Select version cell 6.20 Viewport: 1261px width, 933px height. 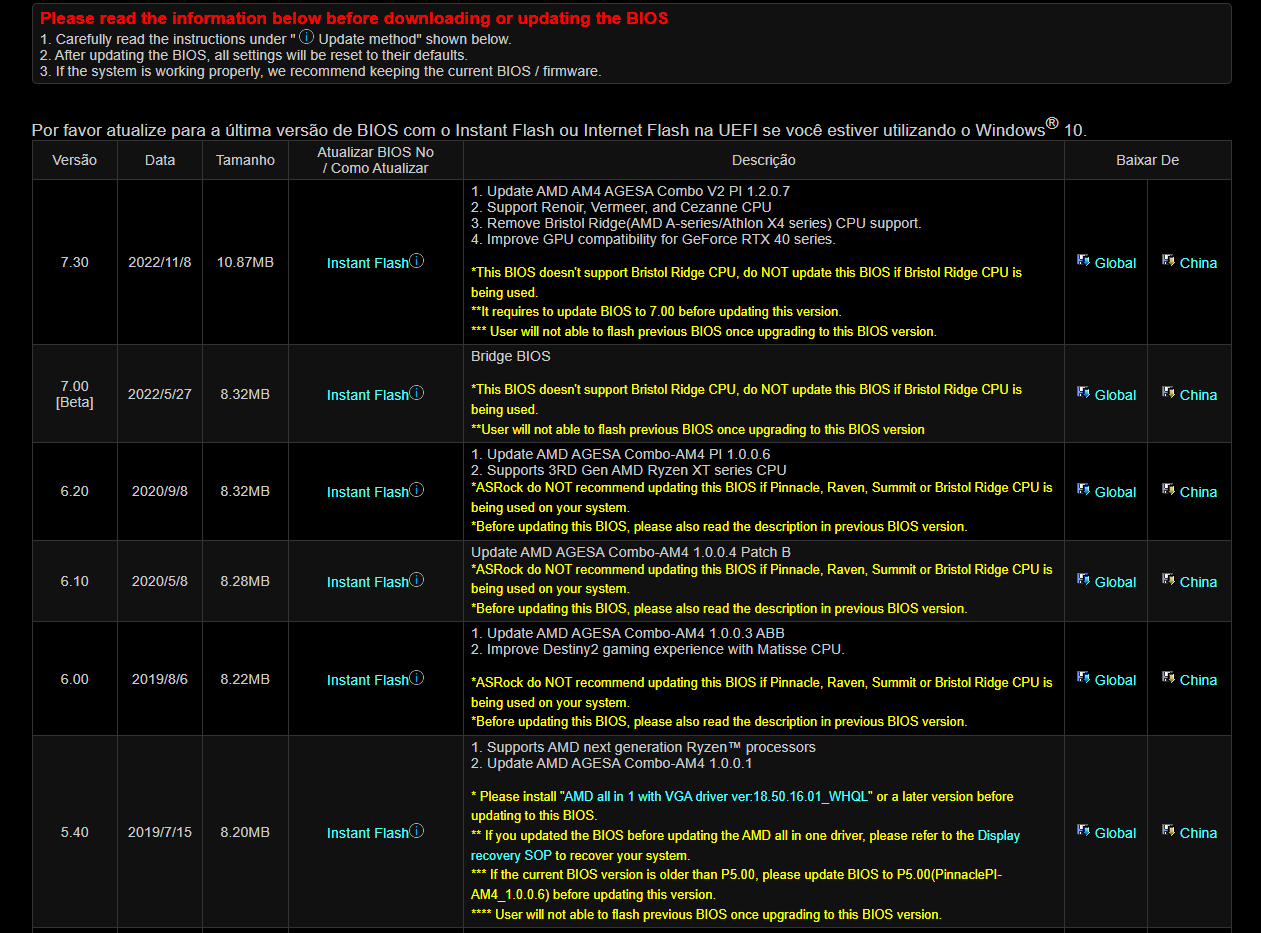point(75,491)
